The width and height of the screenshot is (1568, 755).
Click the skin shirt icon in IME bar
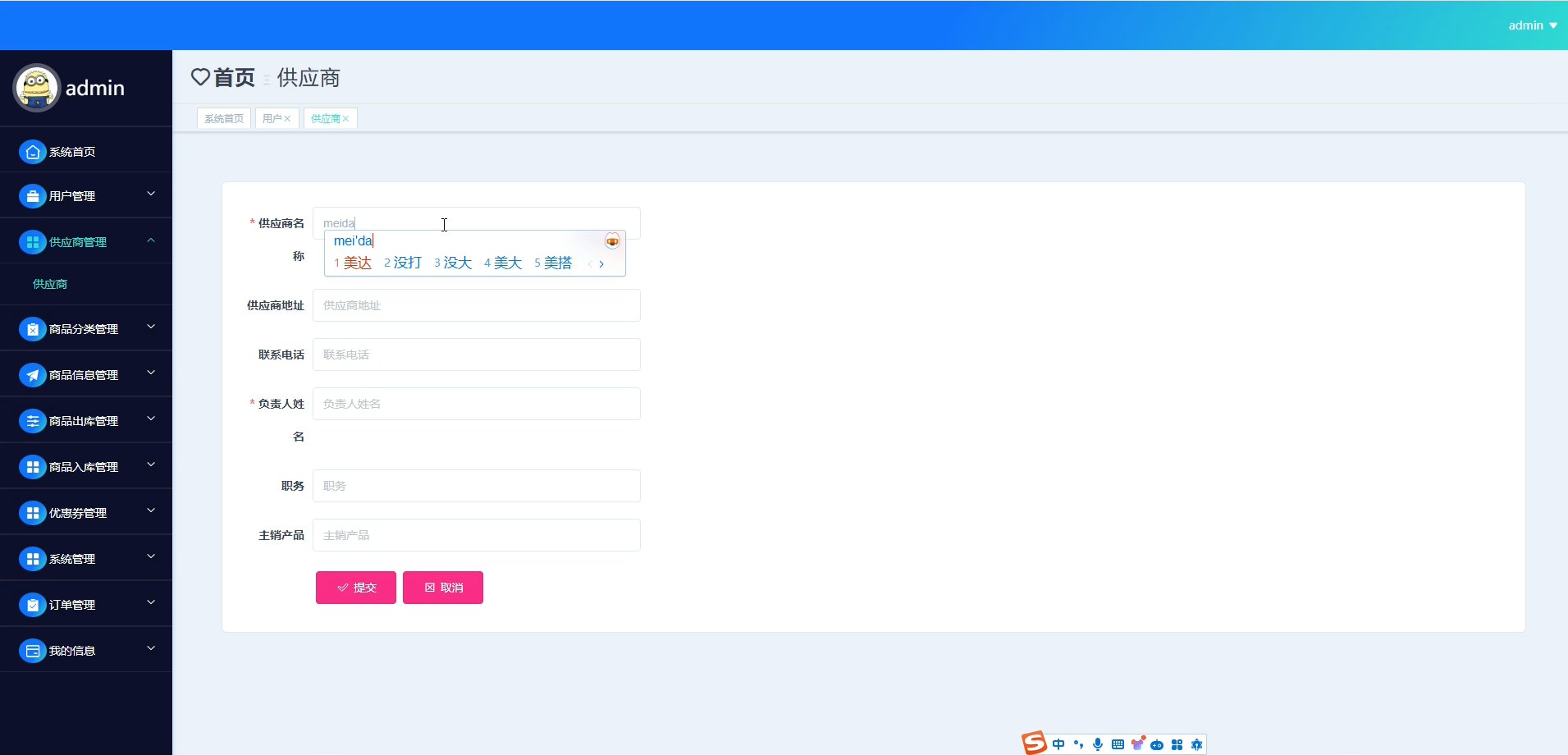(x=1137, y=744)
